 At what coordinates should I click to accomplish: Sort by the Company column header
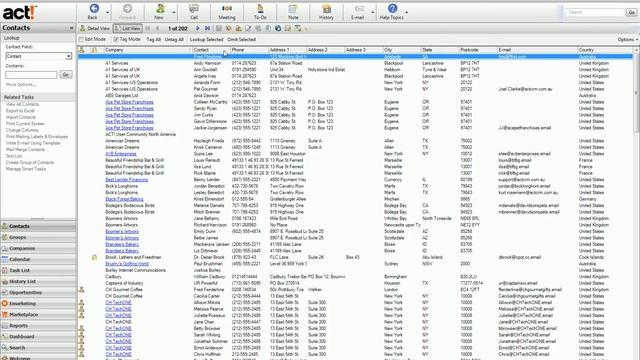pyautogui.click(x=148, y=50)
